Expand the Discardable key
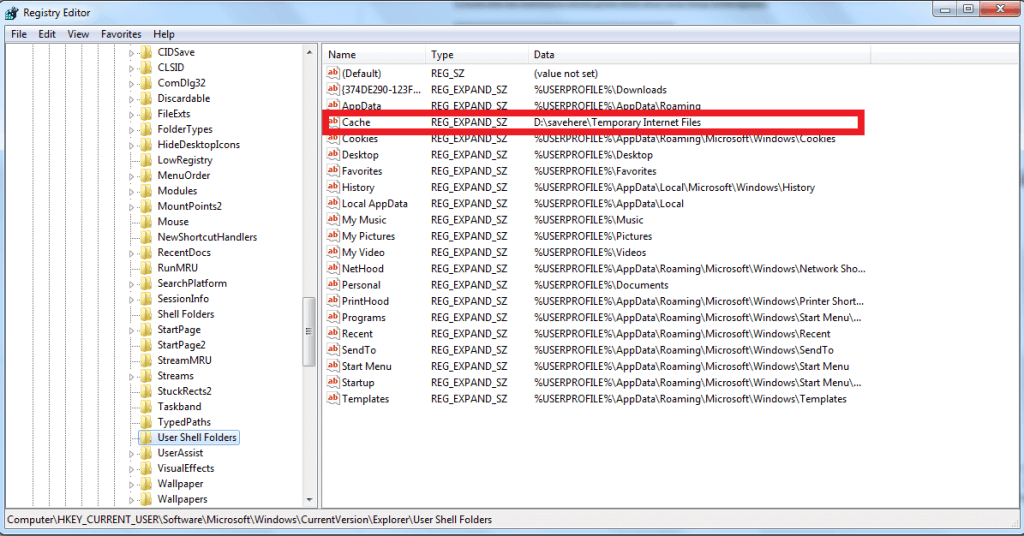Image resolution: width=1024 pixels, height=536 pixels. (x=131, y=99)
